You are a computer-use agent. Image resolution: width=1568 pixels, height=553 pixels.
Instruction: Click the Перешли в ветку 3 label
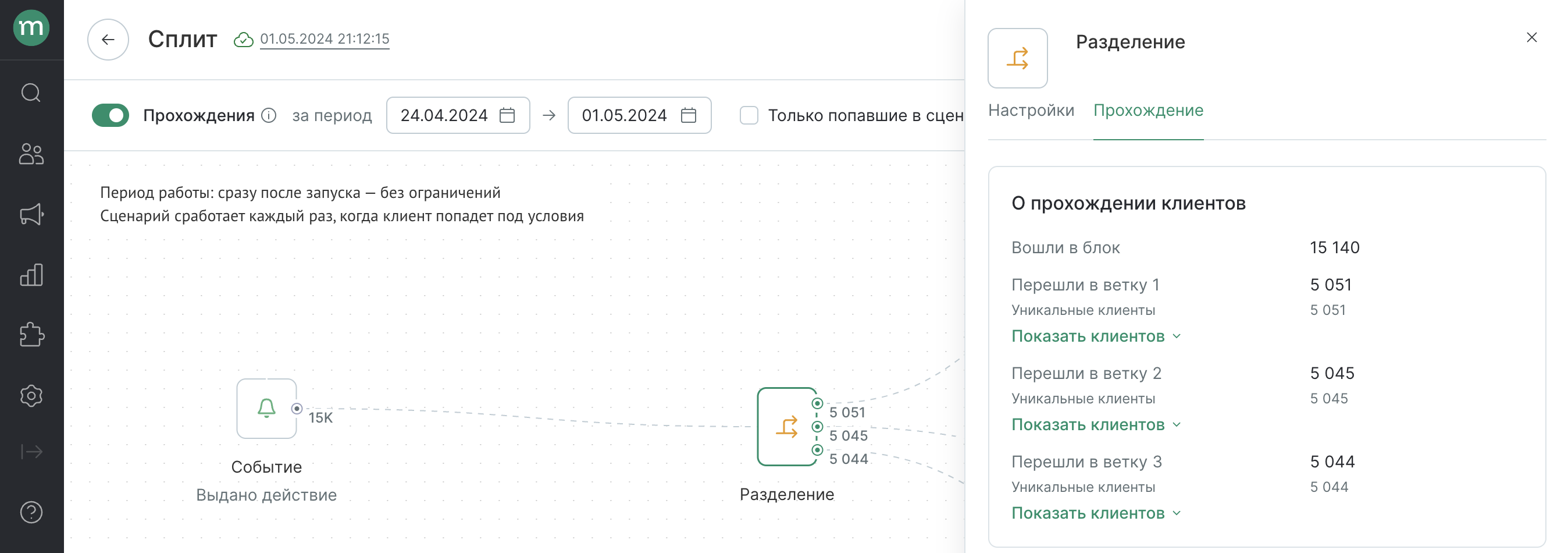pyautogui.click(x=1086, y=462)
